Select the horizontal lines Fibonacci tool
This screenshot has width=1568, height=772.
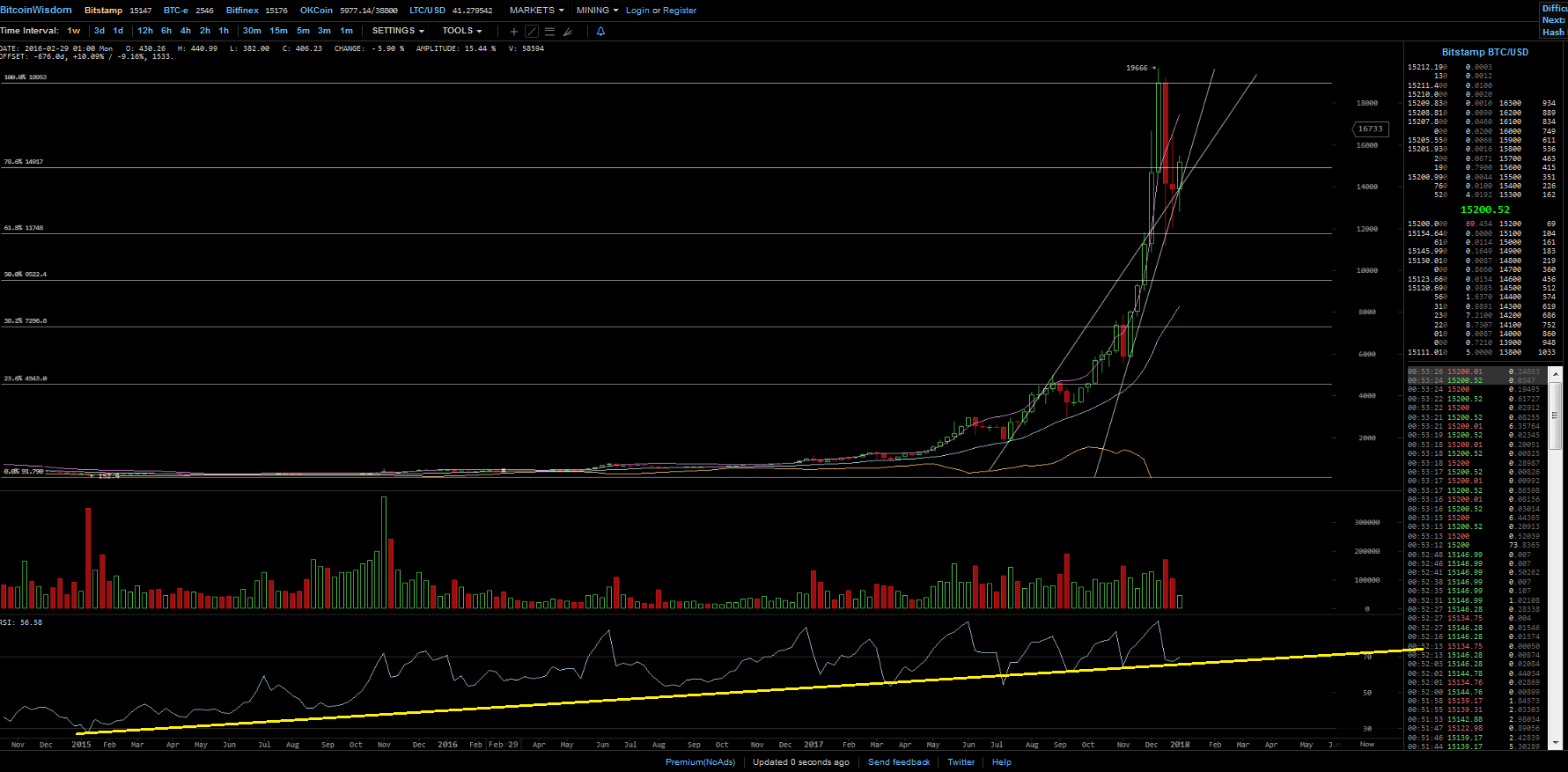(x=549, y=31)
